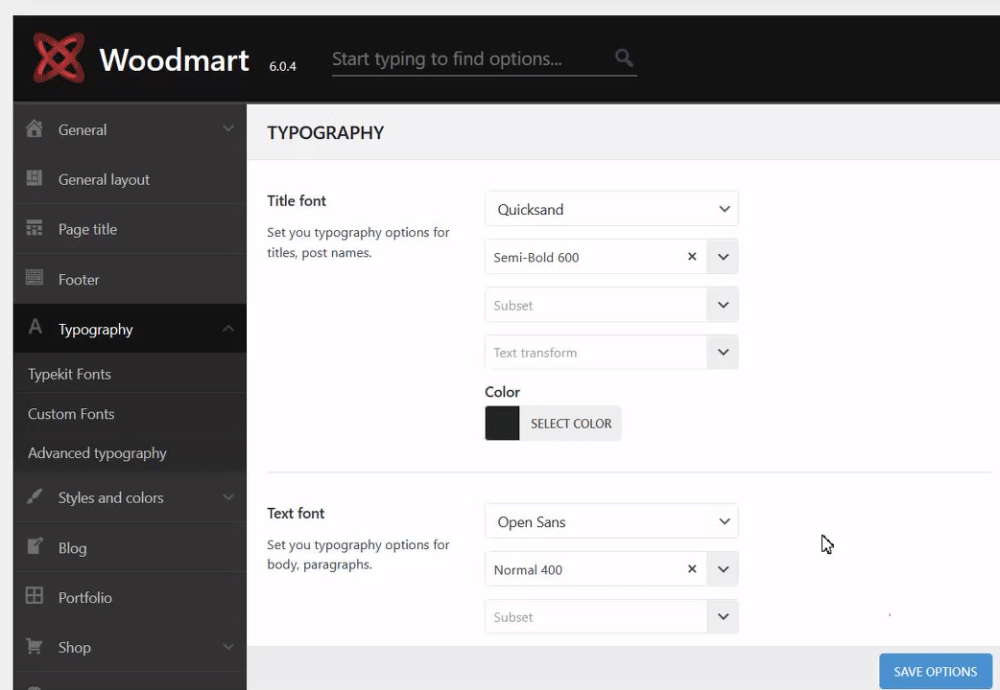The width and height of the screenshot is (1000, 690).
Task: Open Custom Fonts submenu item
Action: tap(130, 414)
